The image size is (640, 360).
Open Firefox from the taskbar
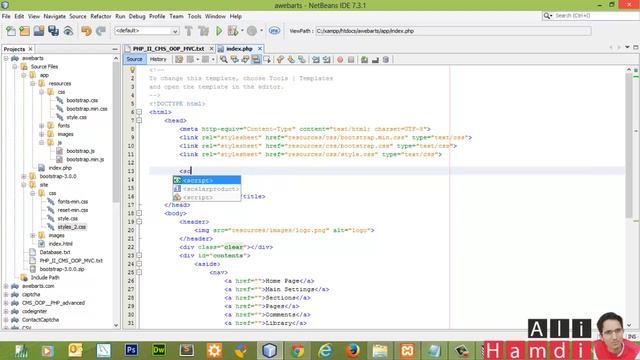point(353,350)
